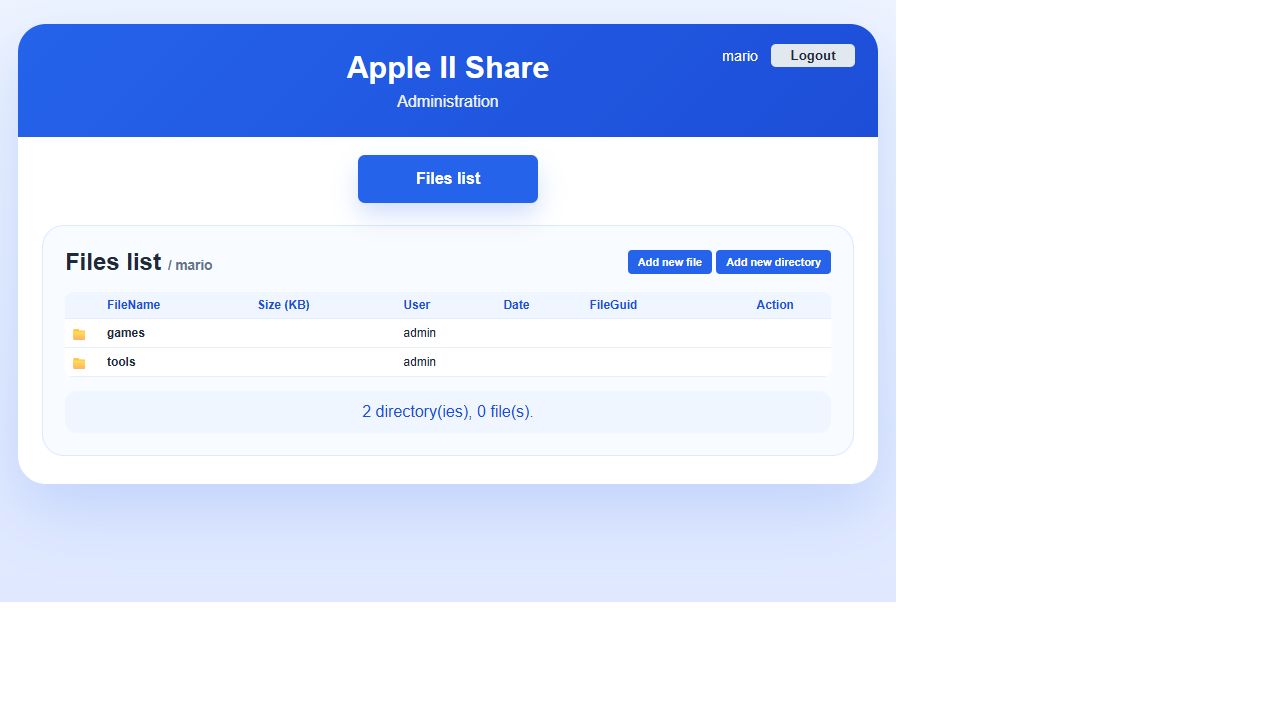
Task: Click the Date column header
Action: pos(517,305)
